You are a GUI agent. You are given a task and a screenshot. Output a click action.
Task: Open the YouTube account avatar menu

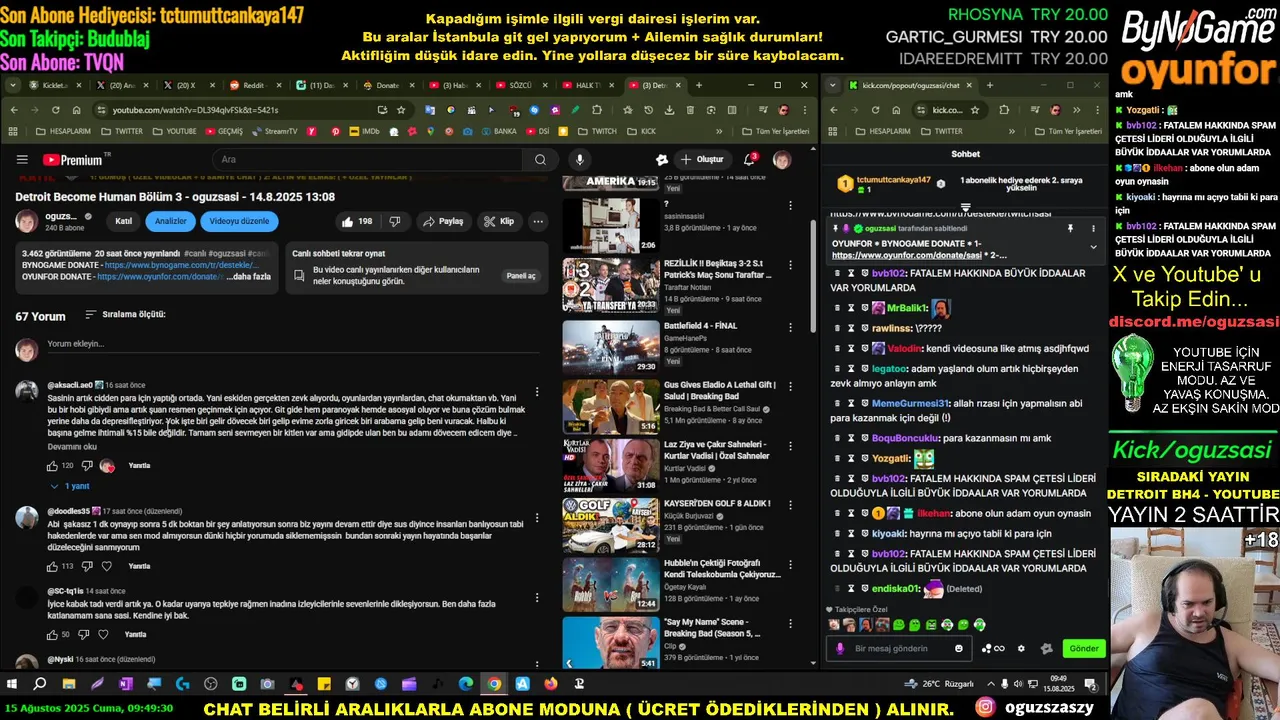tap(782, 160)
